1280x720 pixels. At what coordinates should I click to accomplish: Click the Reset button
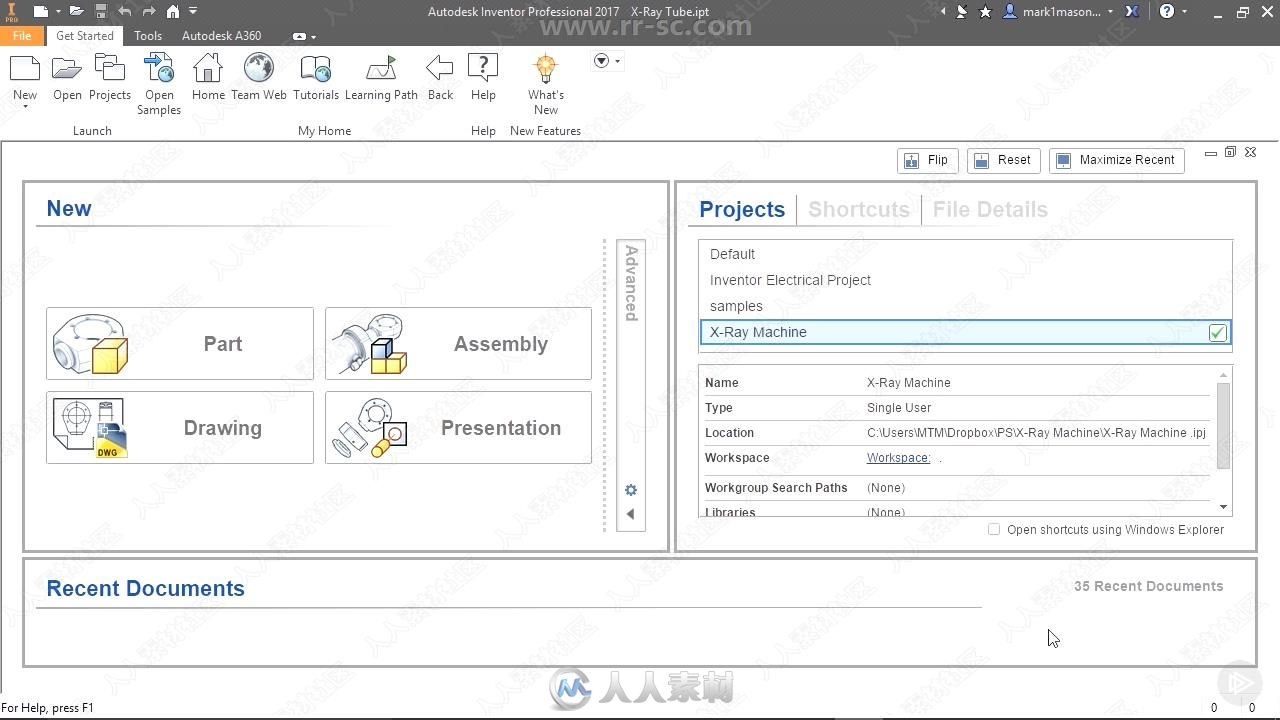pyautogui.click(x=1003, y=160)
